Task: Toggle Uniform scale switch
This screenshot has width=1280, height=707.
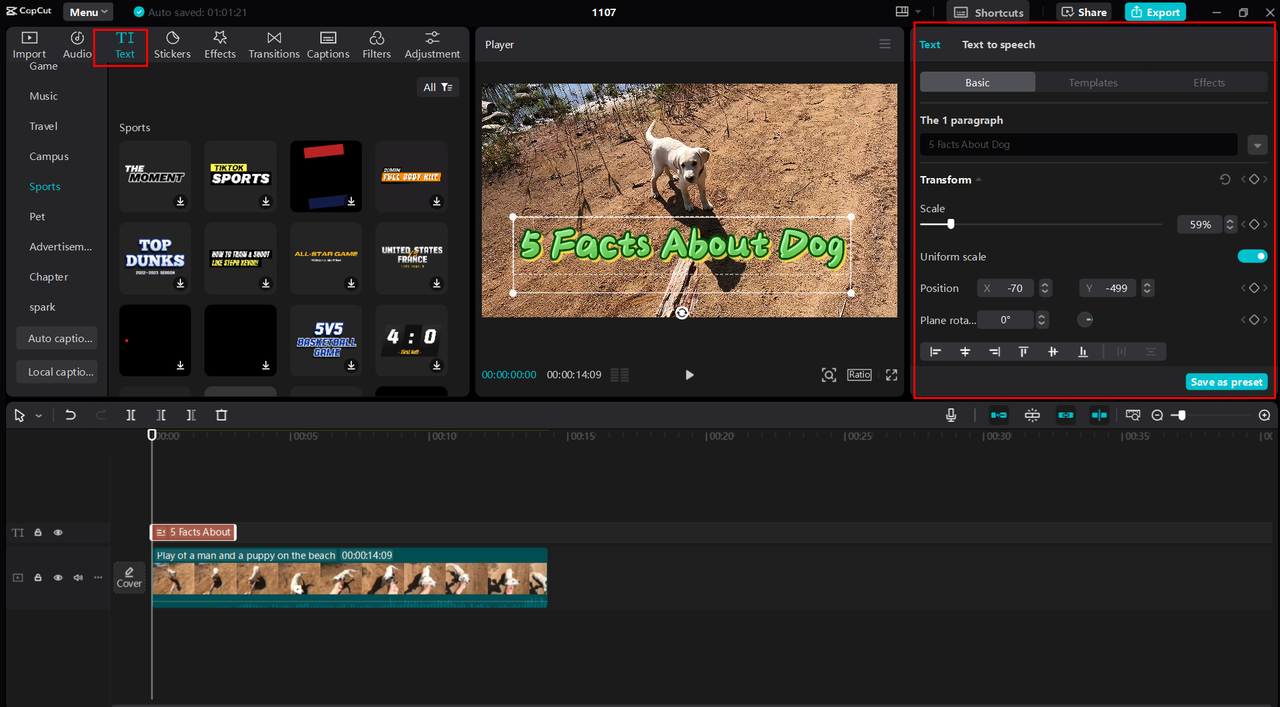Action: click(1252, 256)
